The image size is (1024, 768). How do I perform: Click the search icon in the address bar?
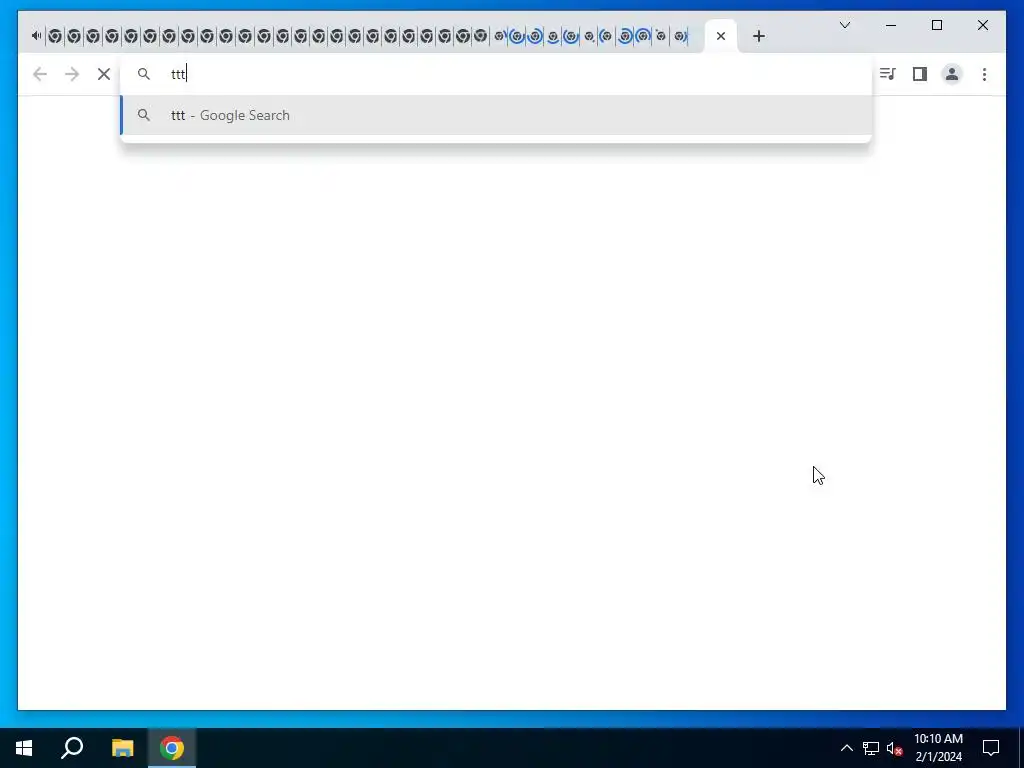(x=144, y=74)
